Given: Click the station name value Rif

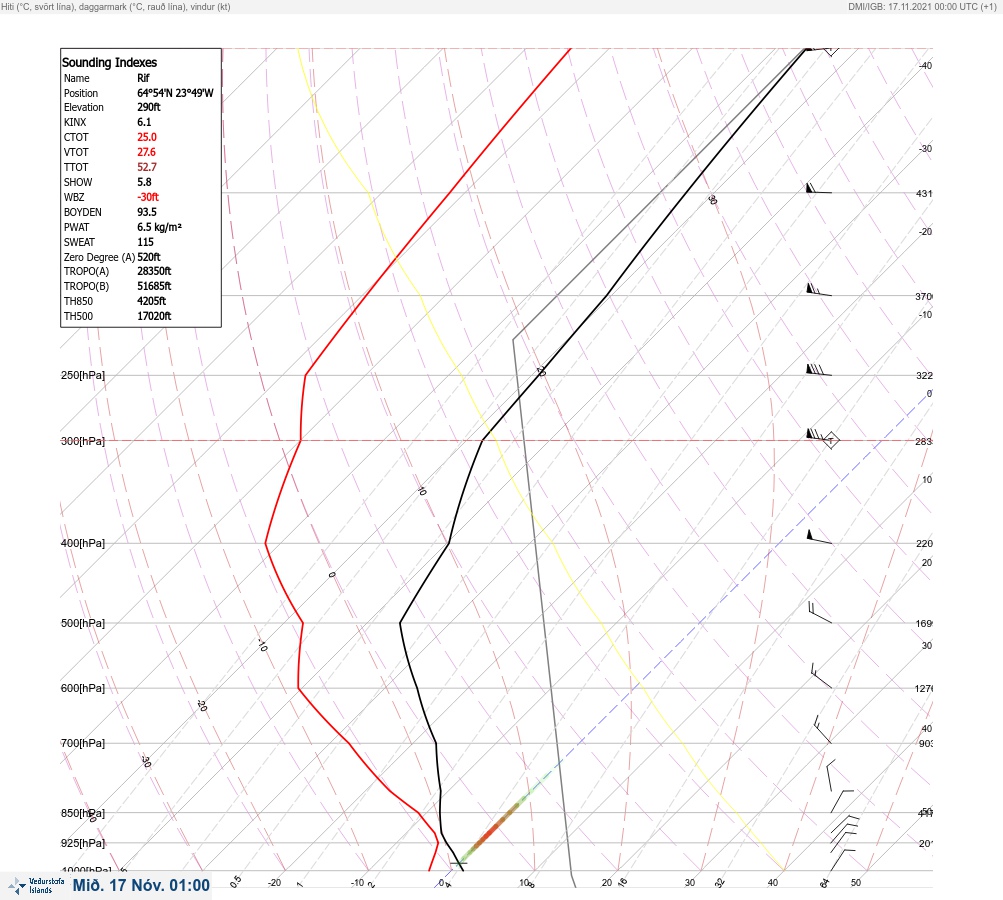Looking at the screenshot, I should point(143,78).
